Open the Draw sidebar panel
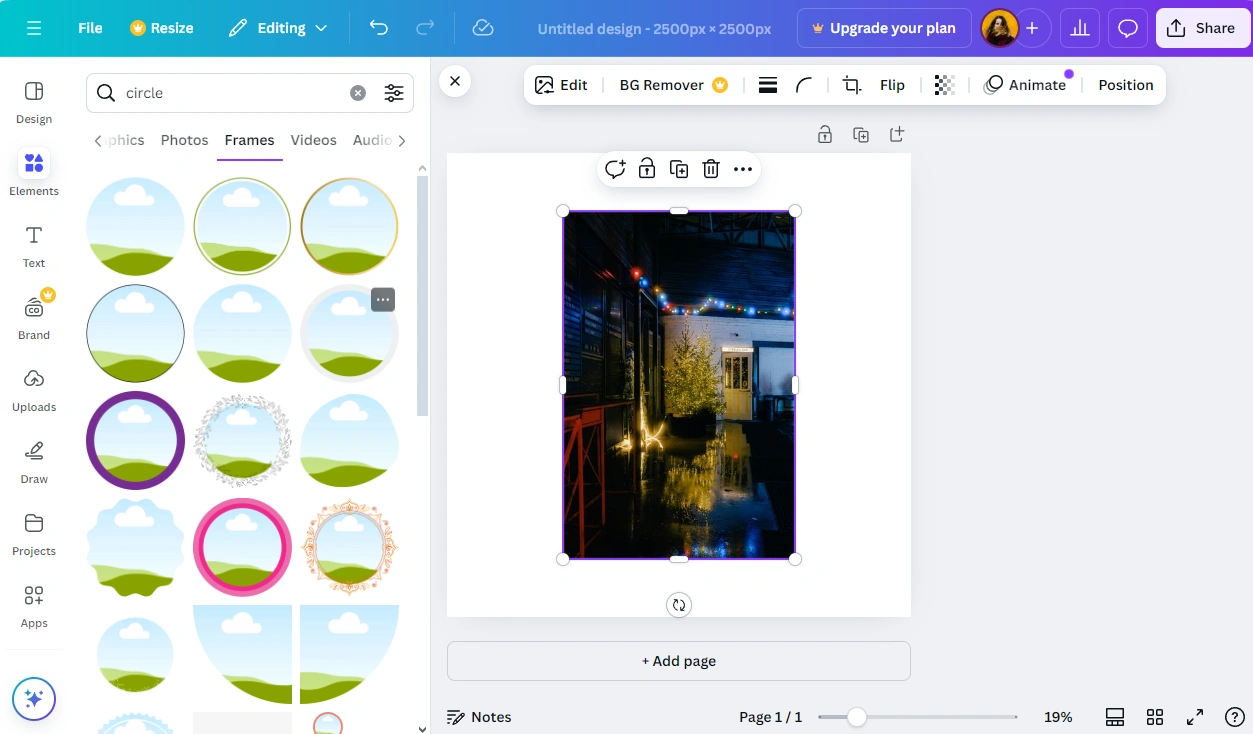Viewport: 1253px width, 734px height. pyautogui.click(x=34, y=462)
